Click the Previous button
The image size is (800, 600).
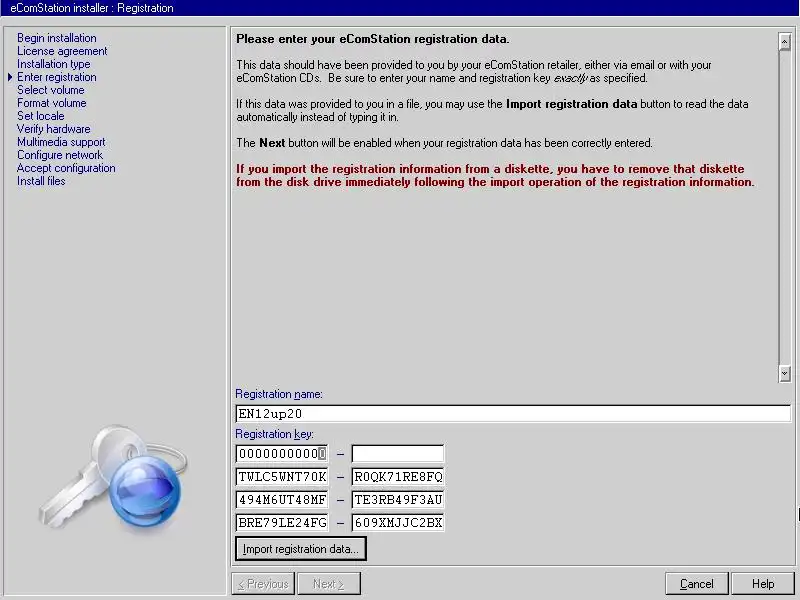tap(263, 584)
